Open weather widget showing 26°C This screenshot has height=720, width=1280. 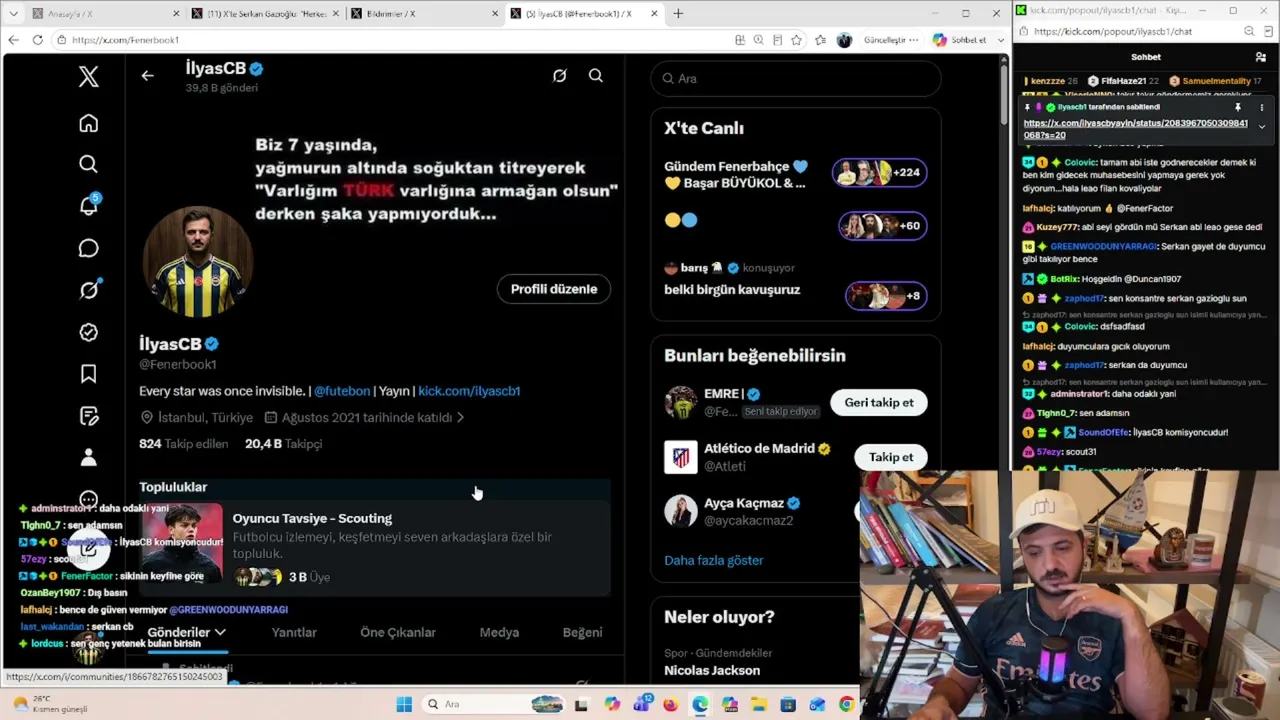click(x=50, y=704)
